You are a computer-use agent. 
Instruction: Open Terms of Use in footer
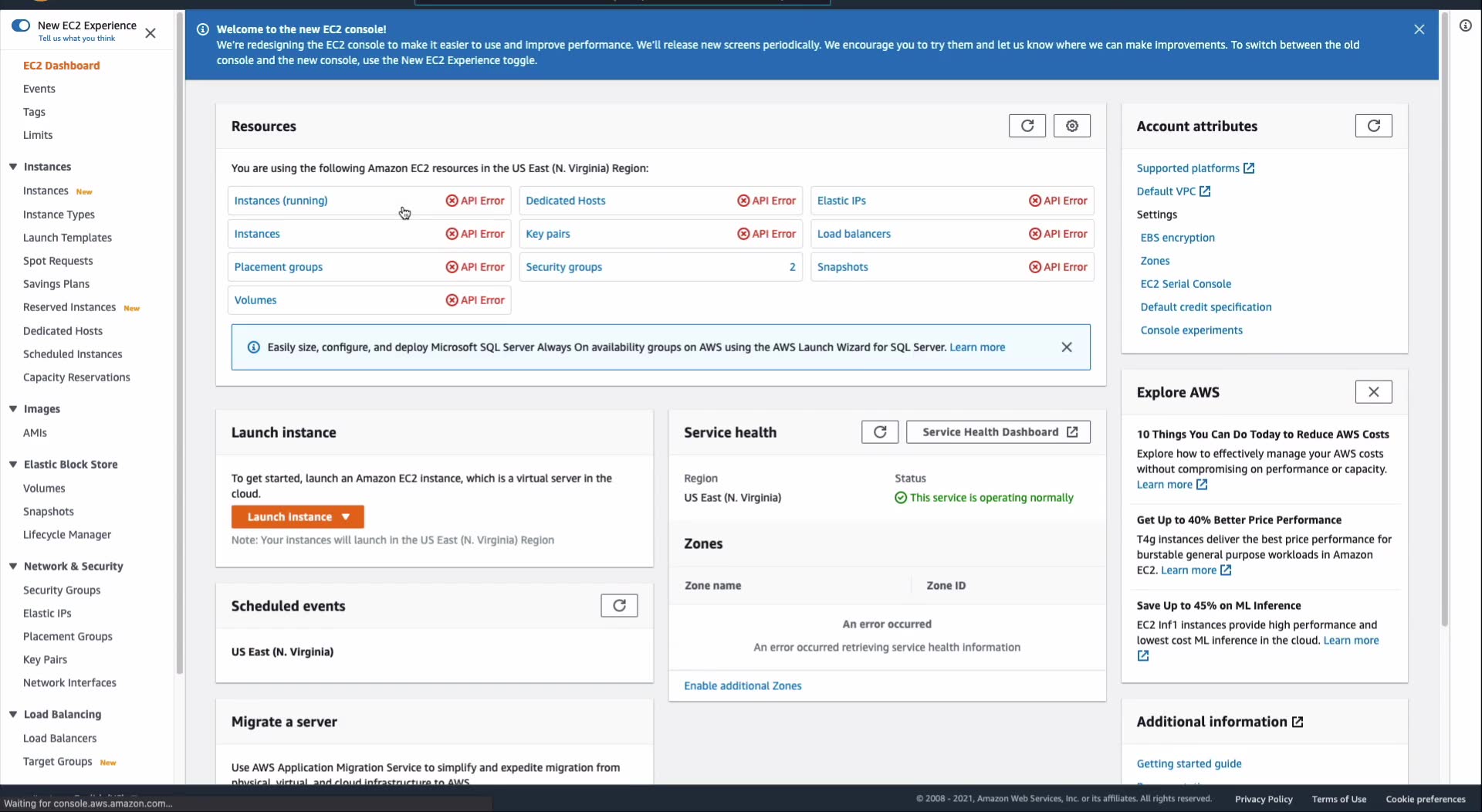tap(1339, 800)
